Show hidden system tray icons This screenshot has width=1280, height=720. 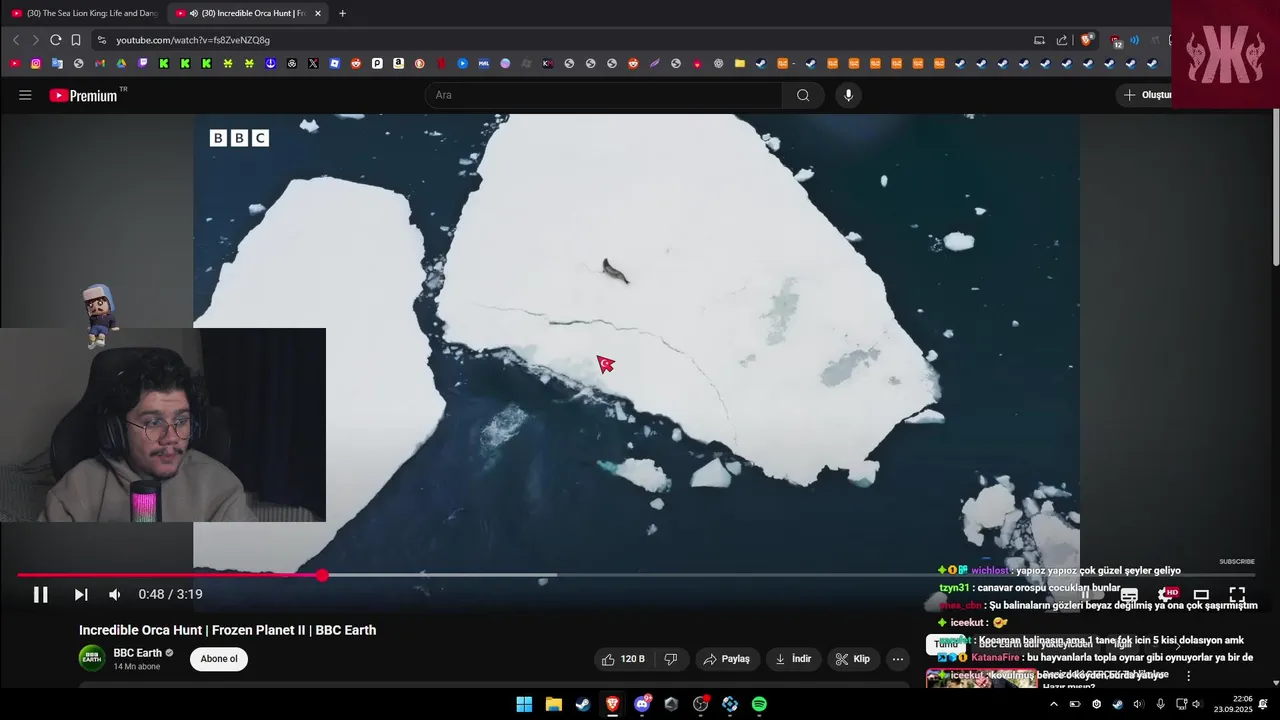pos(1053,704)
